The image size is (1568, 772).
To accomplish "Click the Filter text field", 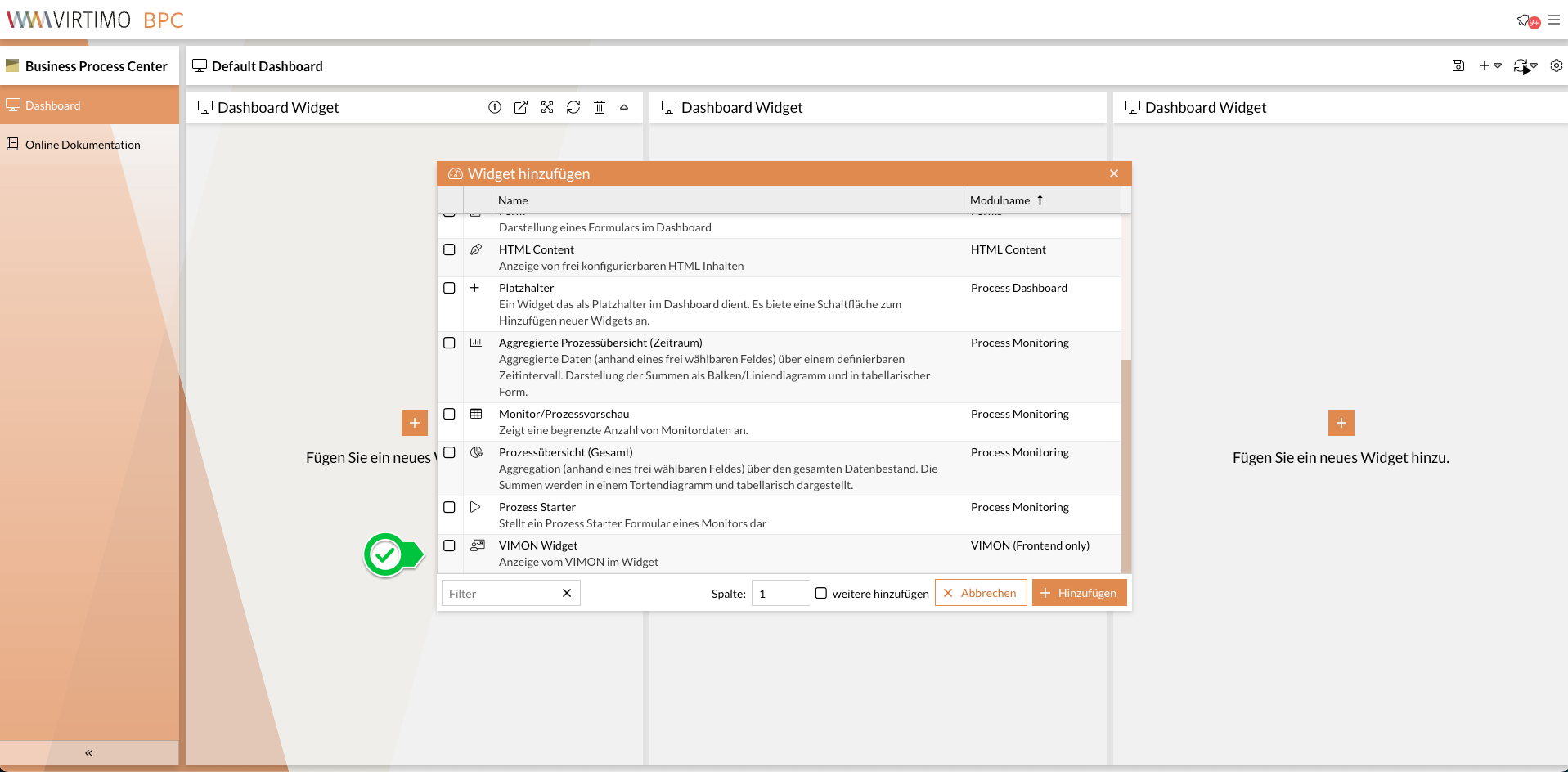I will [501, 593].
